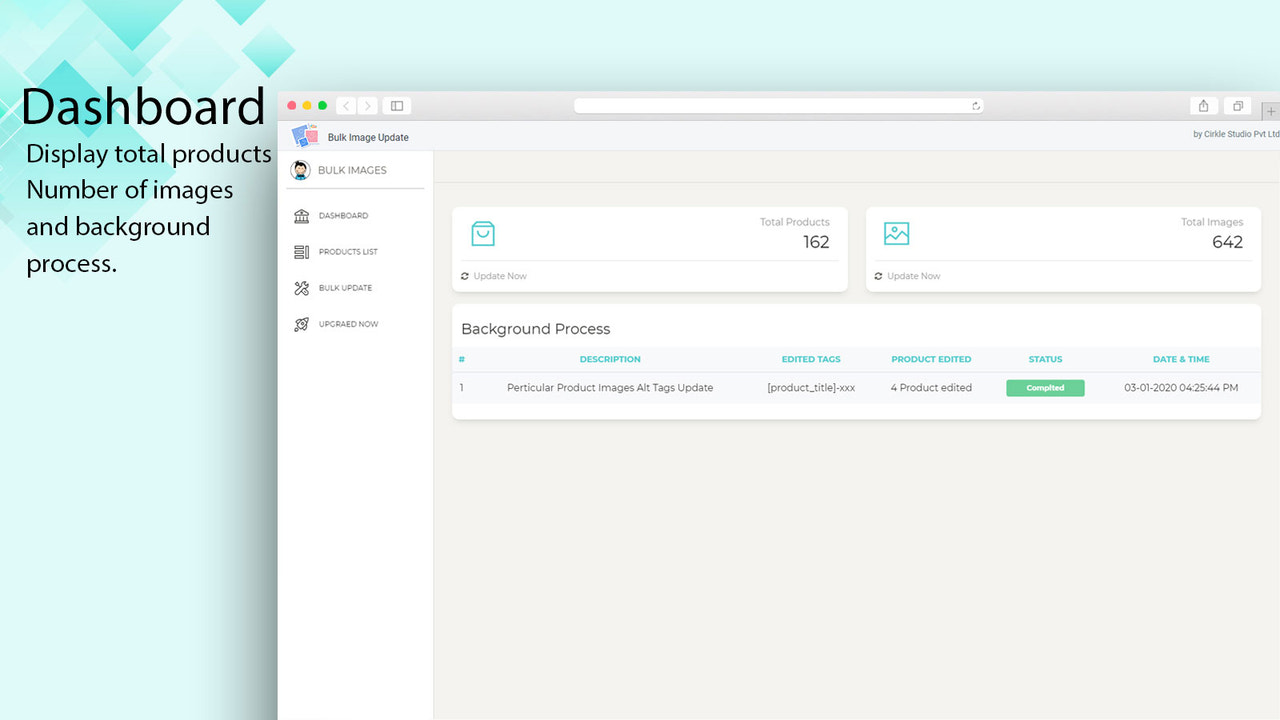Select the Dashboard sidebar icon
Viewport: 1280px width, 720px height.
pyautogui.click(x=301, y=215)
